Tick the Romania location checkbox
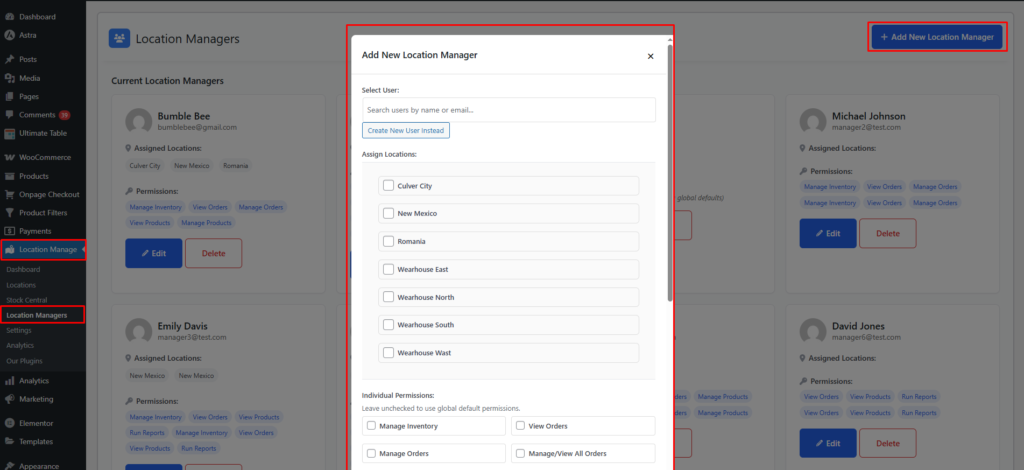 [x=388, y=242]
